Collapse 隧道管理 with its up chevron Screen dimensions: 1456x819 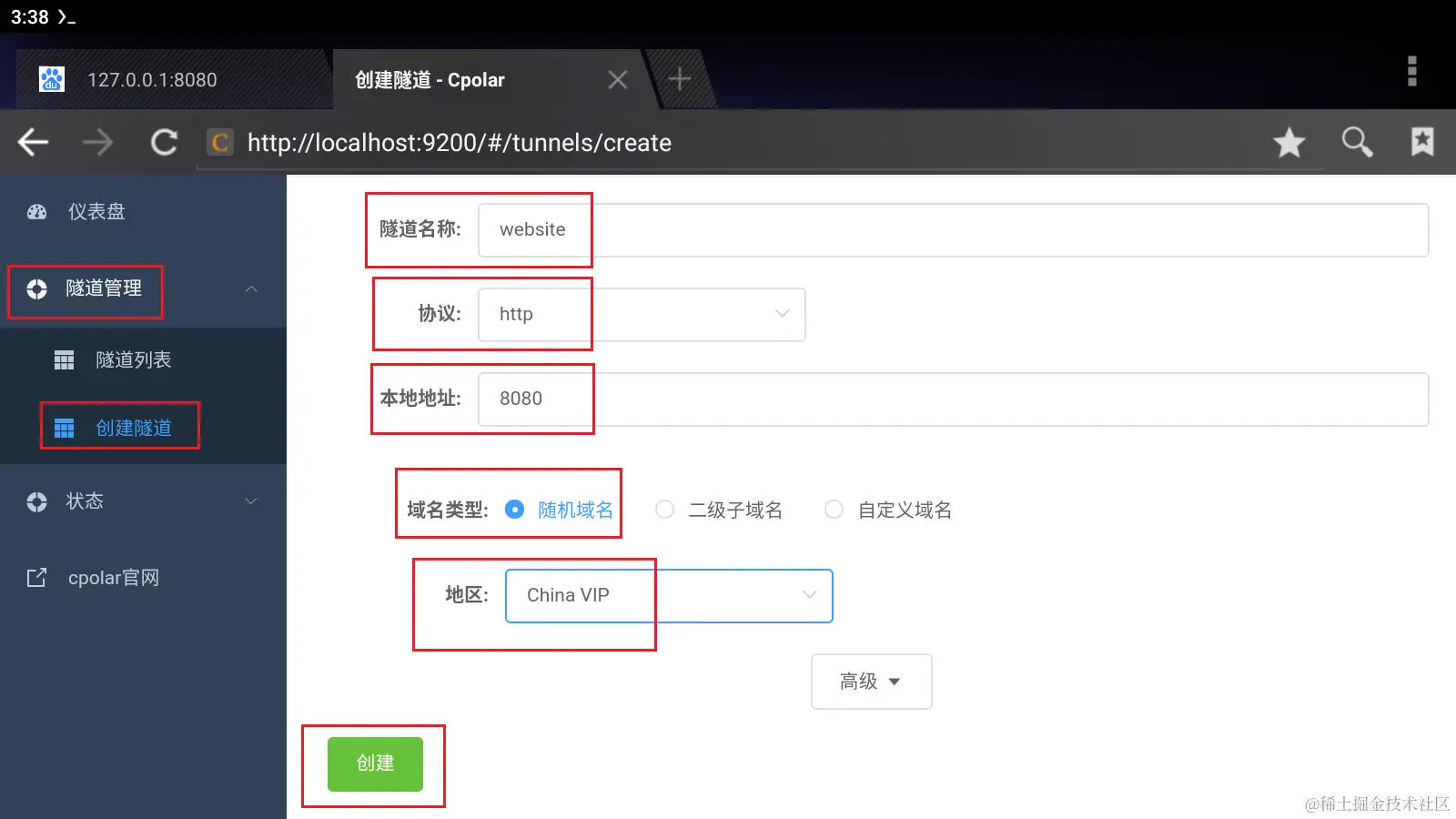click(252, 289)
